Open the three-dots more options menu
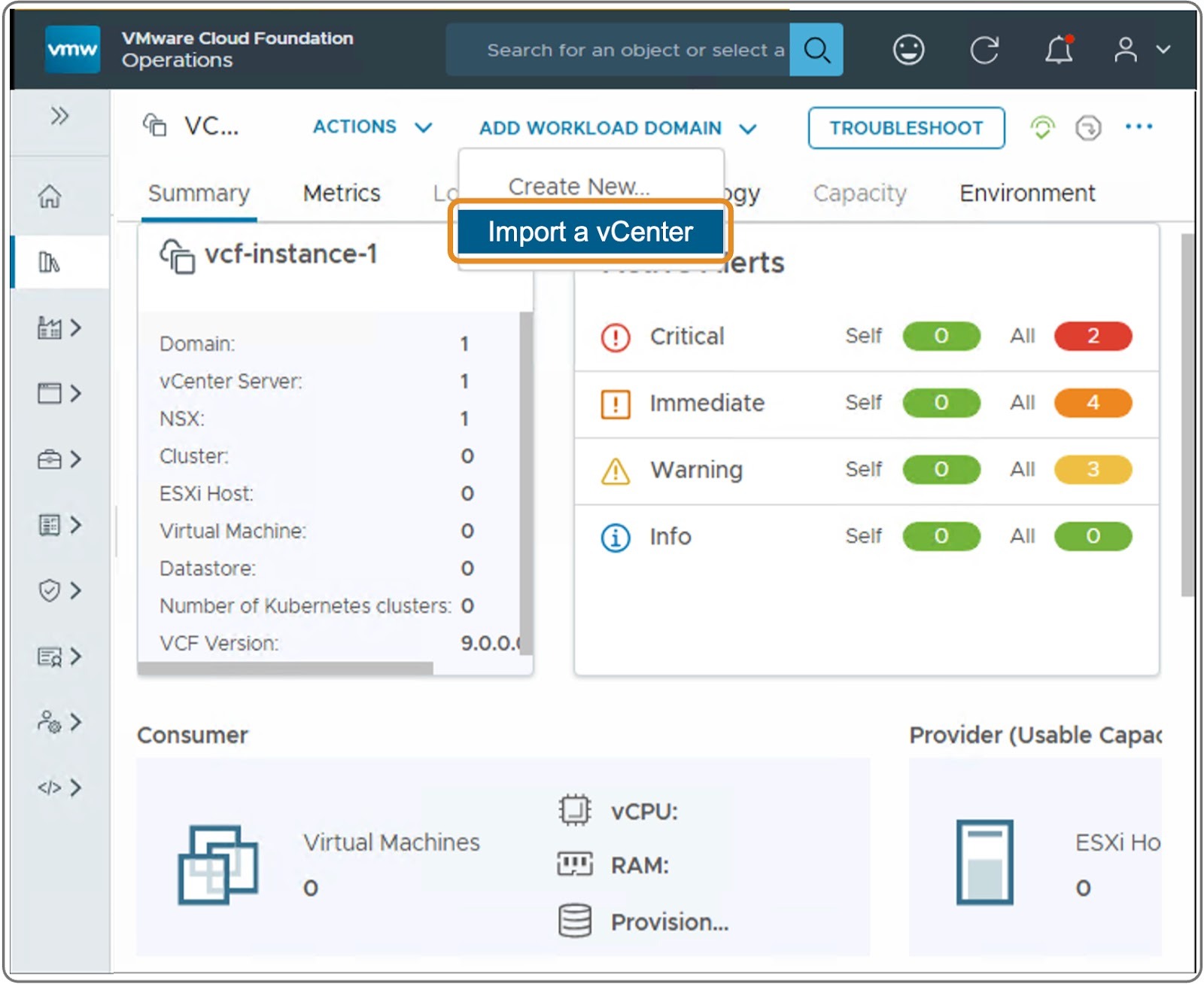The image size is (1204, 984). tap(1139, 126)
